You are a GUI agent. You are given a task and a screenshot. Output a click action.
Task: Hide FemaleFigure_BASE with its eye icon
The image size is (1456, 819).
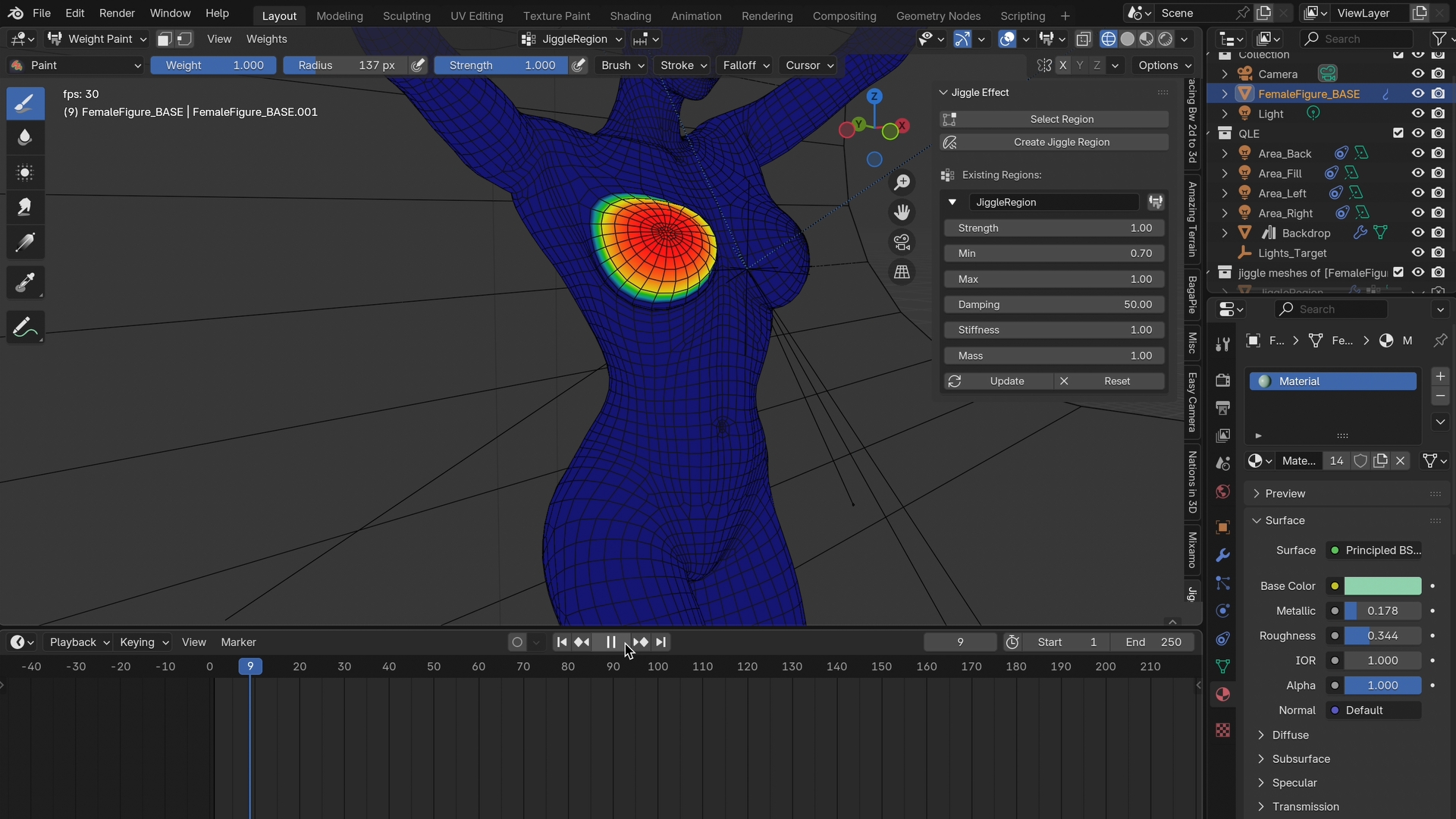[x=1417, y=94]
